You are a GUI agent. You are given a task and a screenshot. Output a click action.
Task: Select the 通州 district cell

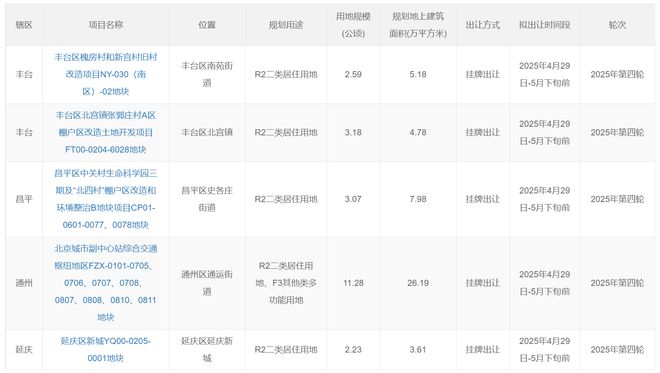click(x=24, y=283)
